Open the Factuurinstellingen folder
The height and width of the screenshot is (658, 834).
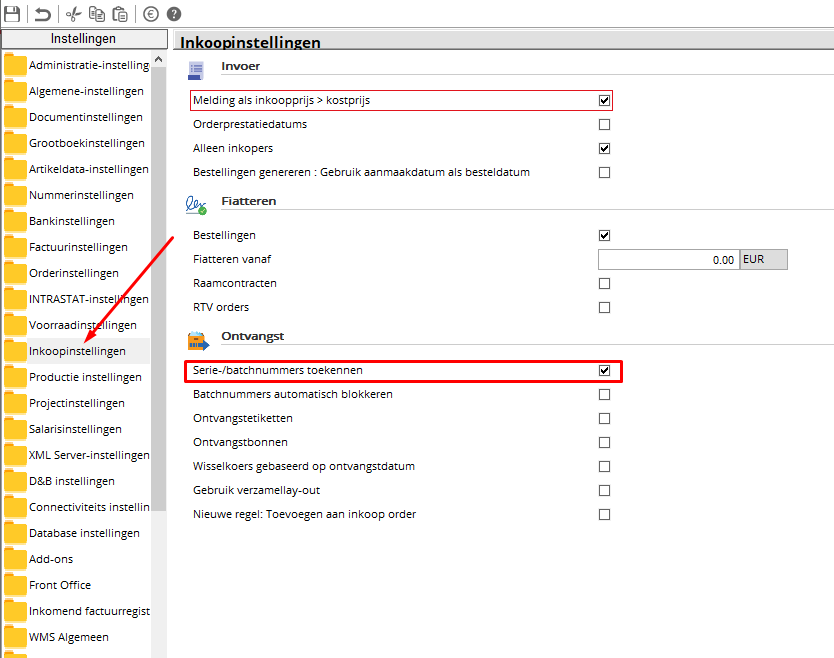(x=78, y=247)
